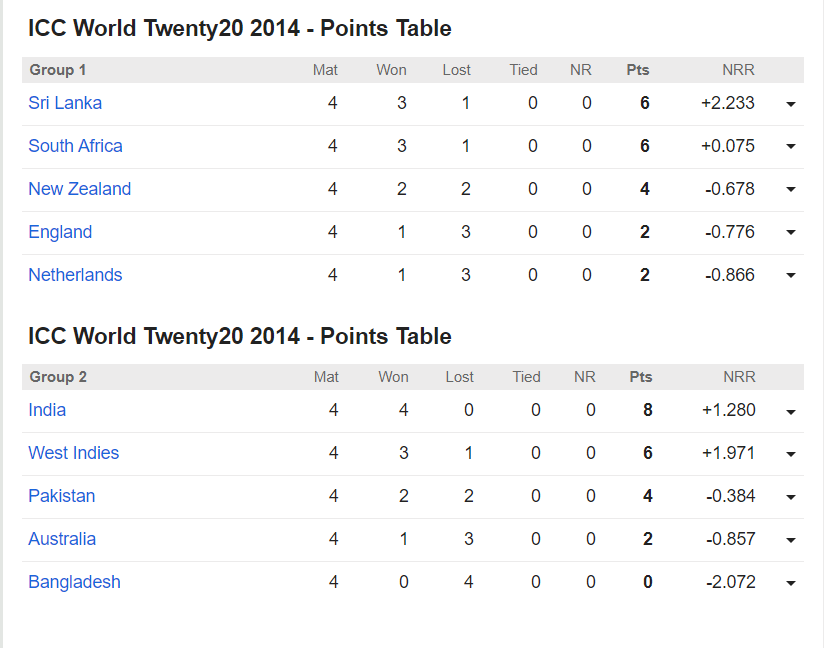This screenshot has height=648, width=827.
Task: Open the Sri Lanka team link
Action: point(65,103)
